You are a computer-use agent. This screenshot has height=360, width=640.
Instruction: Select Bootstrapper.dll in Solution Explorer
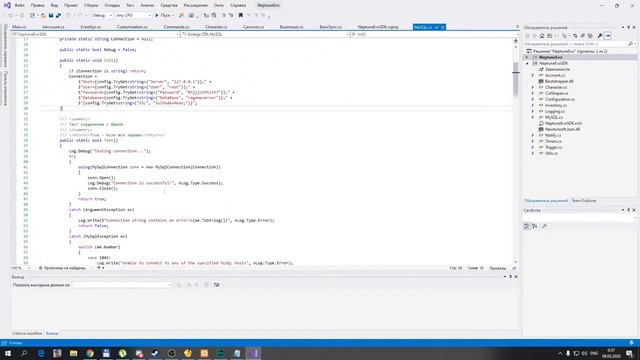click(x=559, y=81)
